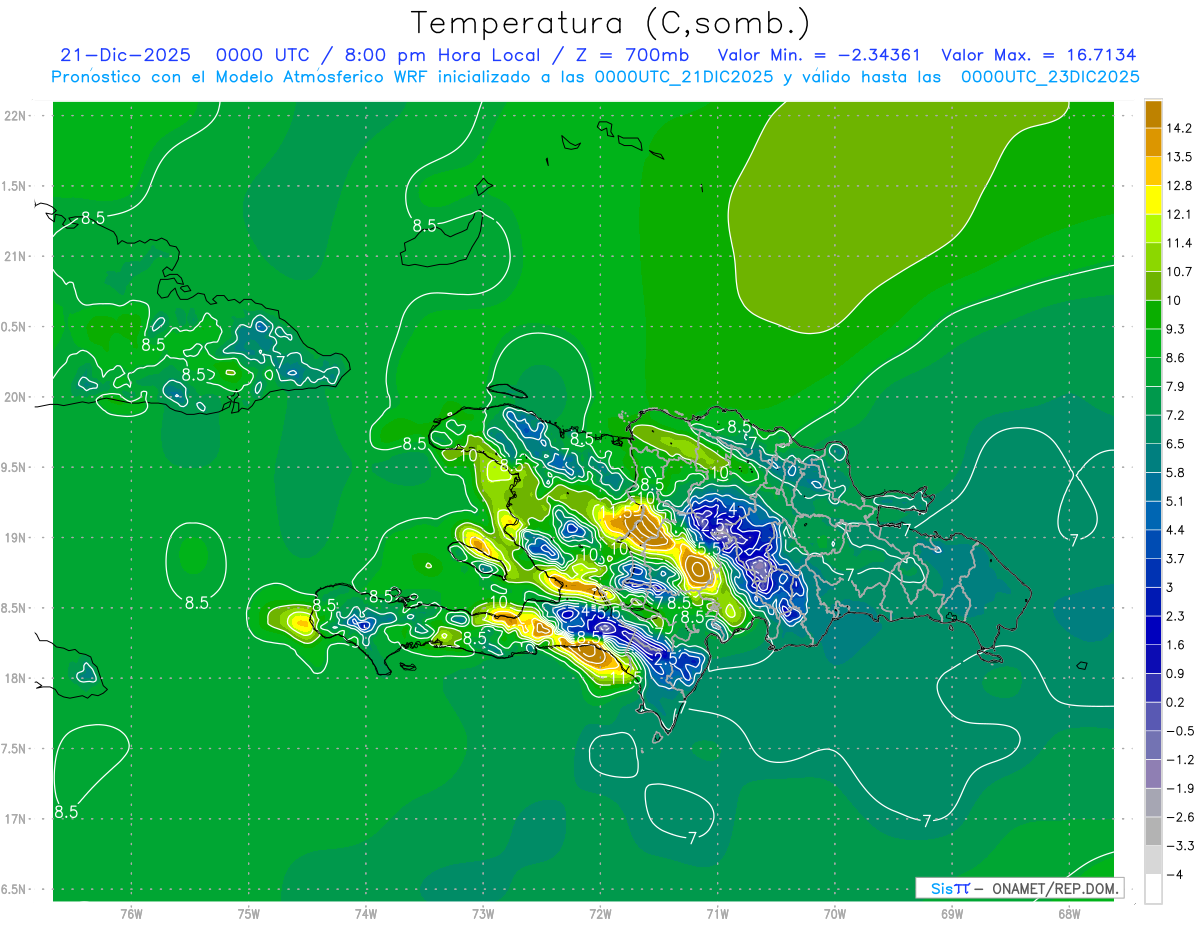Screen dimensions: 1200x927
Task: Select the '0000UTC_23DIC2025' valid-until time text
Action: tap(1050, 77)
